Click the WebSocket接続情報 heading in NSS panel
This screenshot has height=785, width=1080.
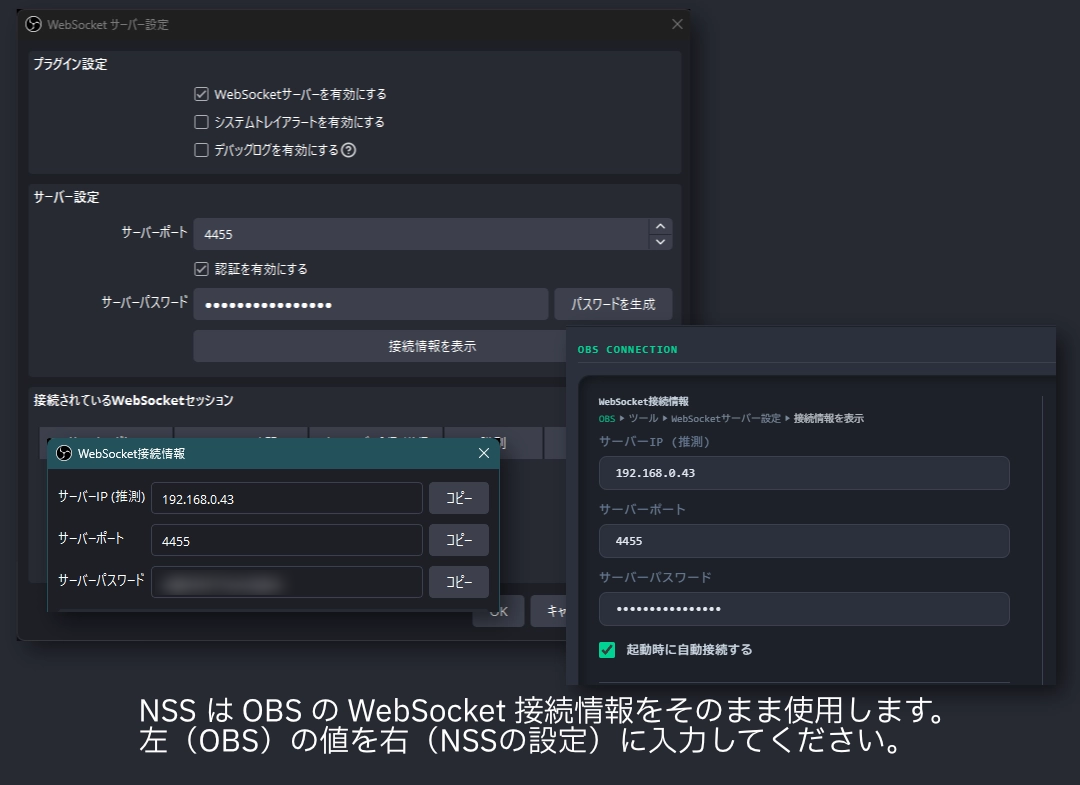[643, 401]
